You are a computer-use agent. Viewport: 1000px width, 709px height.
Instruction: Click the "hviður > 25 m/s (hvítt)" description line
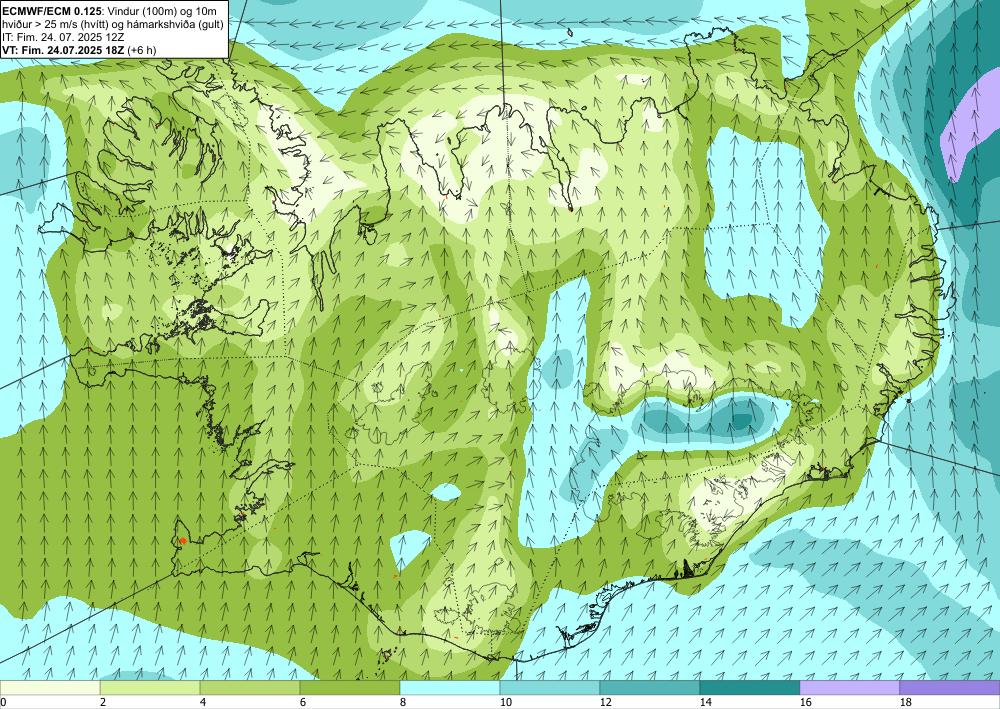[54, 24]
